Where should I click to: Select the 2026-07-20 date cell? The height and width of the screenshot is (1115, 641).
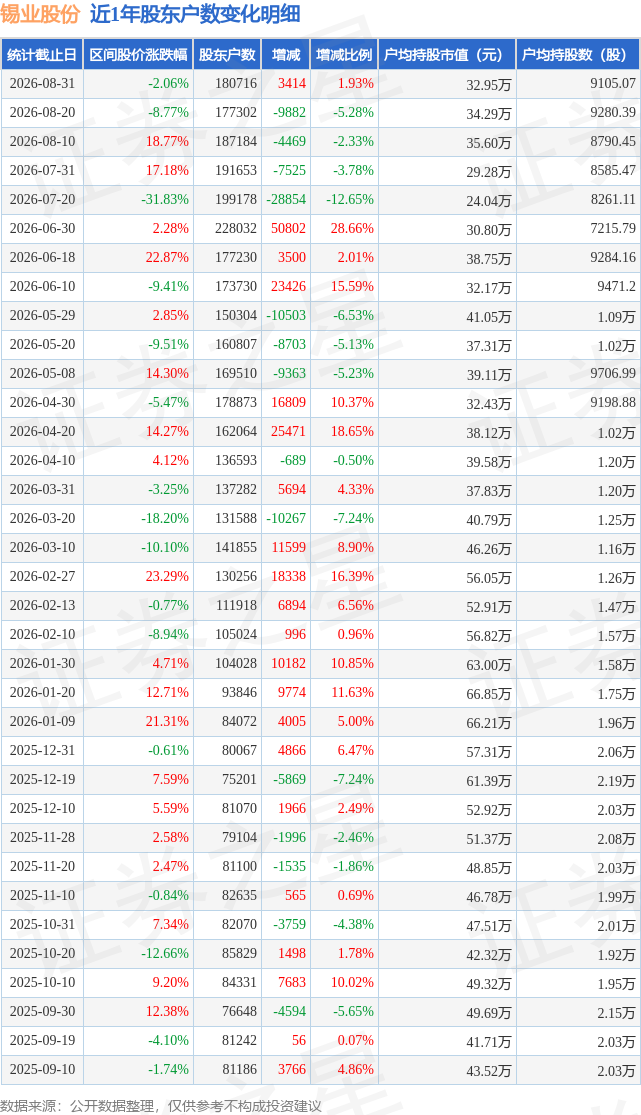[42, 199]
